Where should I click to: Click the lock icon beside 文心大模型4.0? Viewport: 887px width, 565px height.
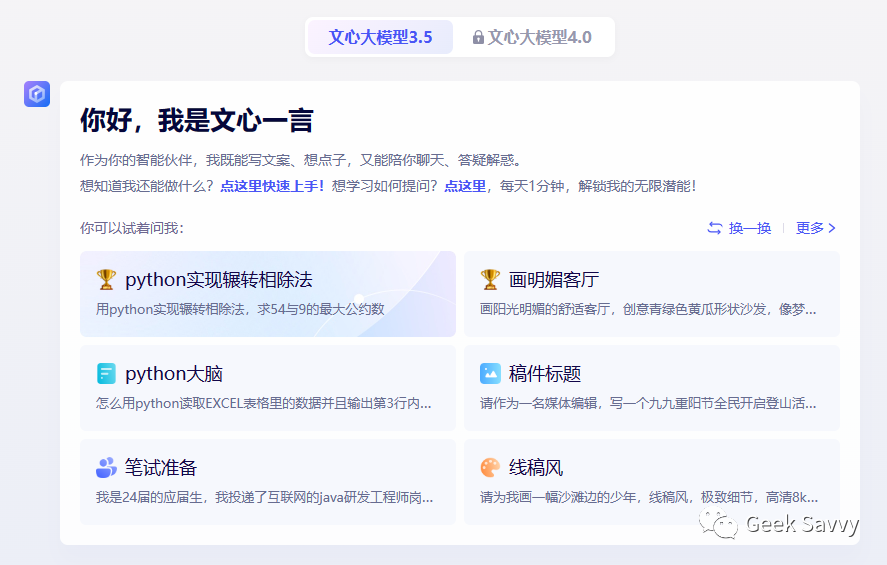[x=478, y=38]
